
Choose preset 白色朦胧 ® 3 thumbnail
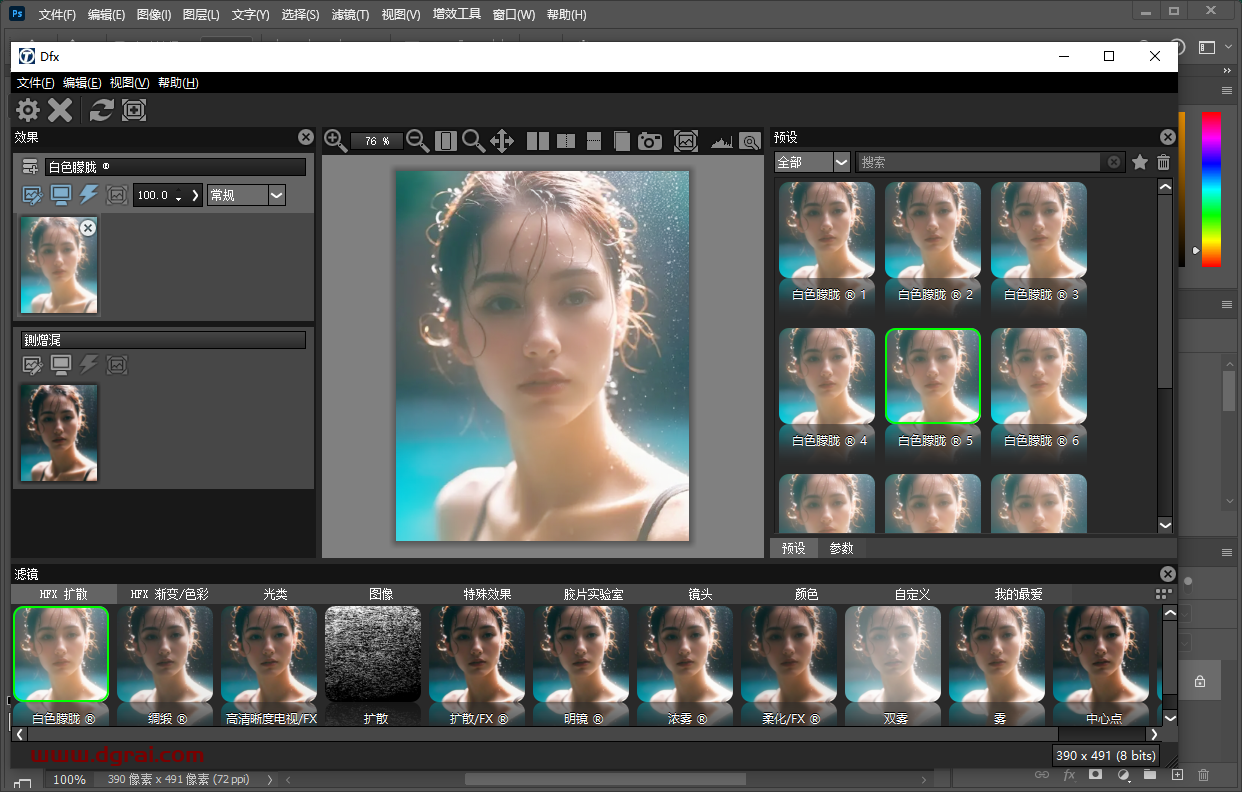(1039, 231)
